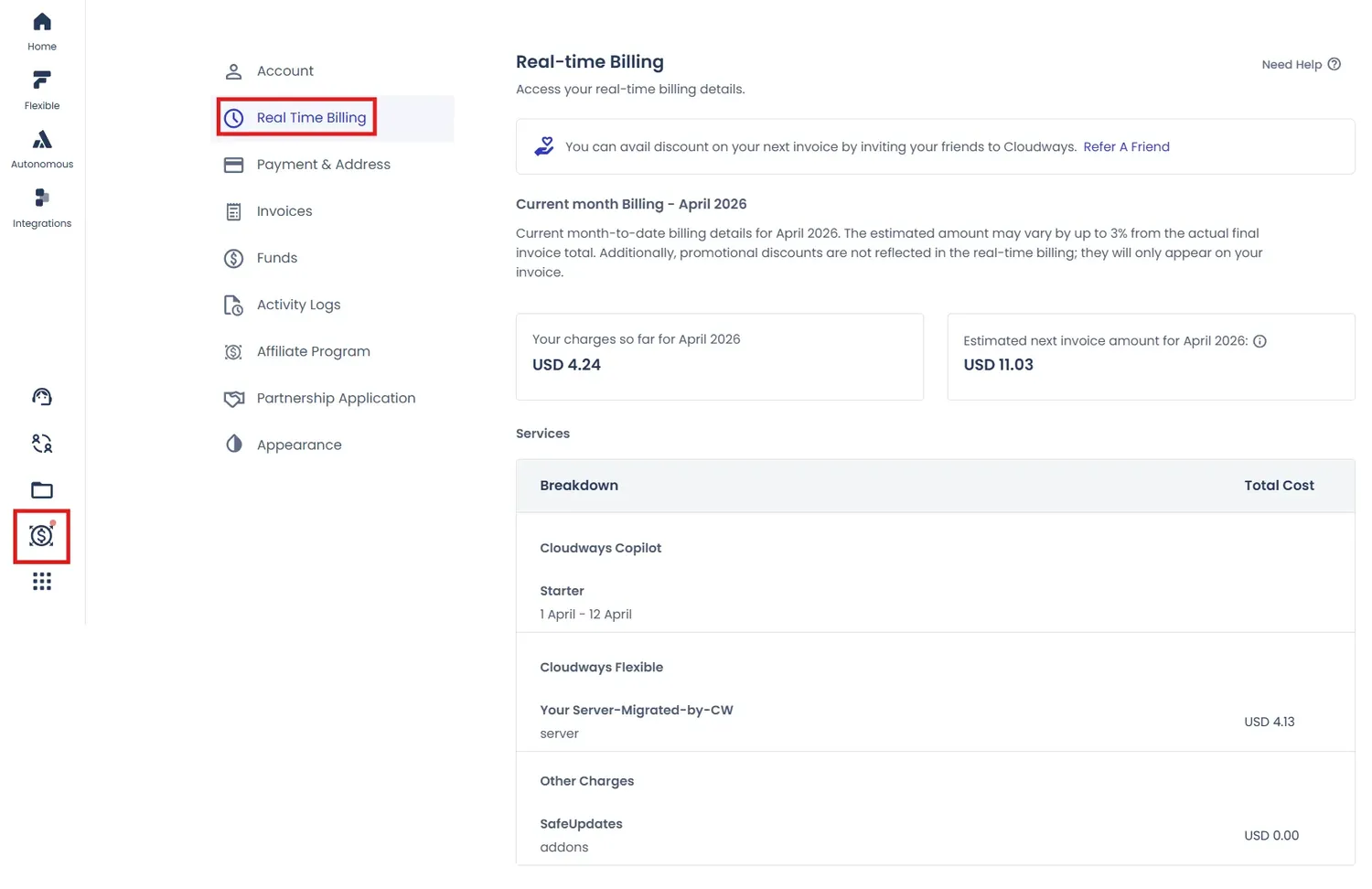Click the Total Cost column header
Image resolution: width=1372 pixels, height=889 pixels.
1280,486
